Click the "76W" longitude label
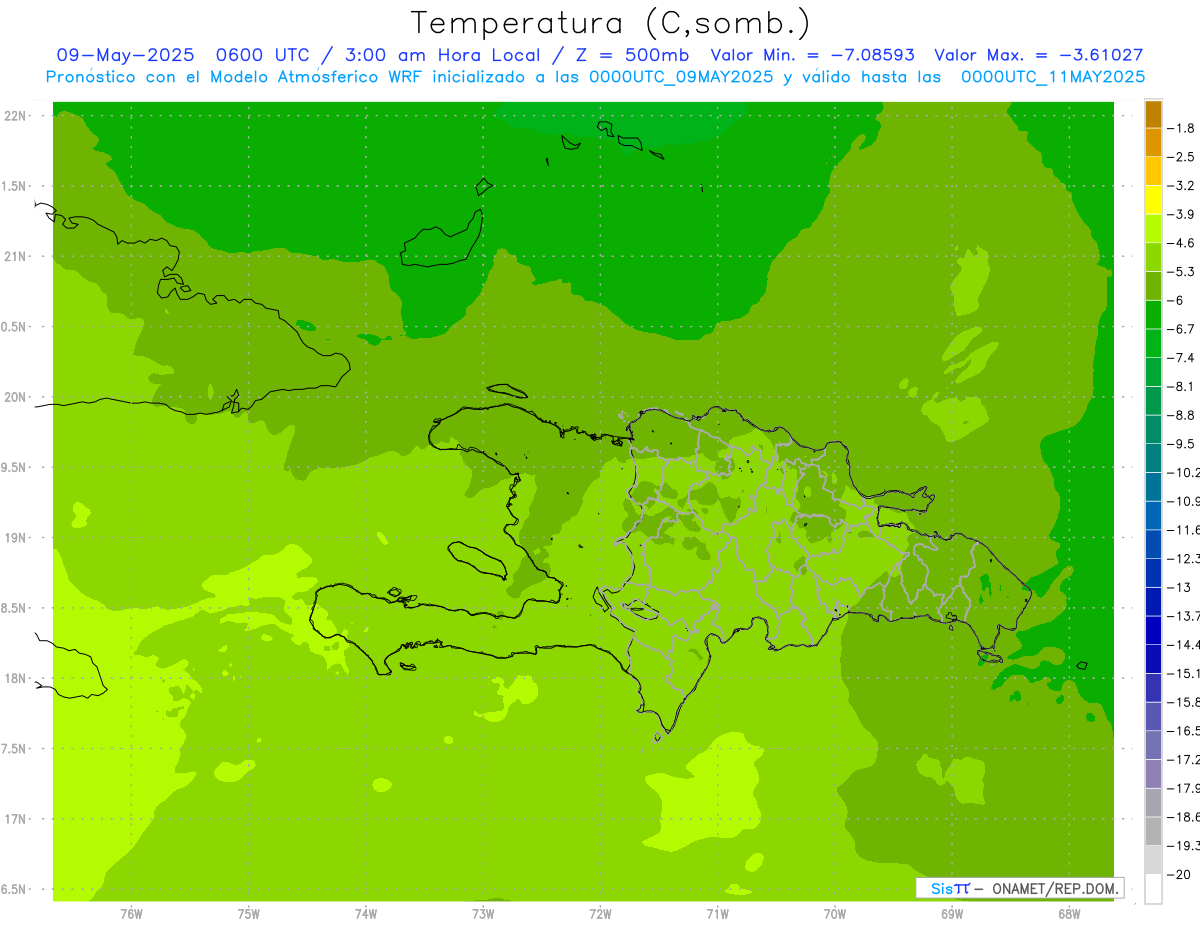1200x927 pixels. tap(131, 914)
